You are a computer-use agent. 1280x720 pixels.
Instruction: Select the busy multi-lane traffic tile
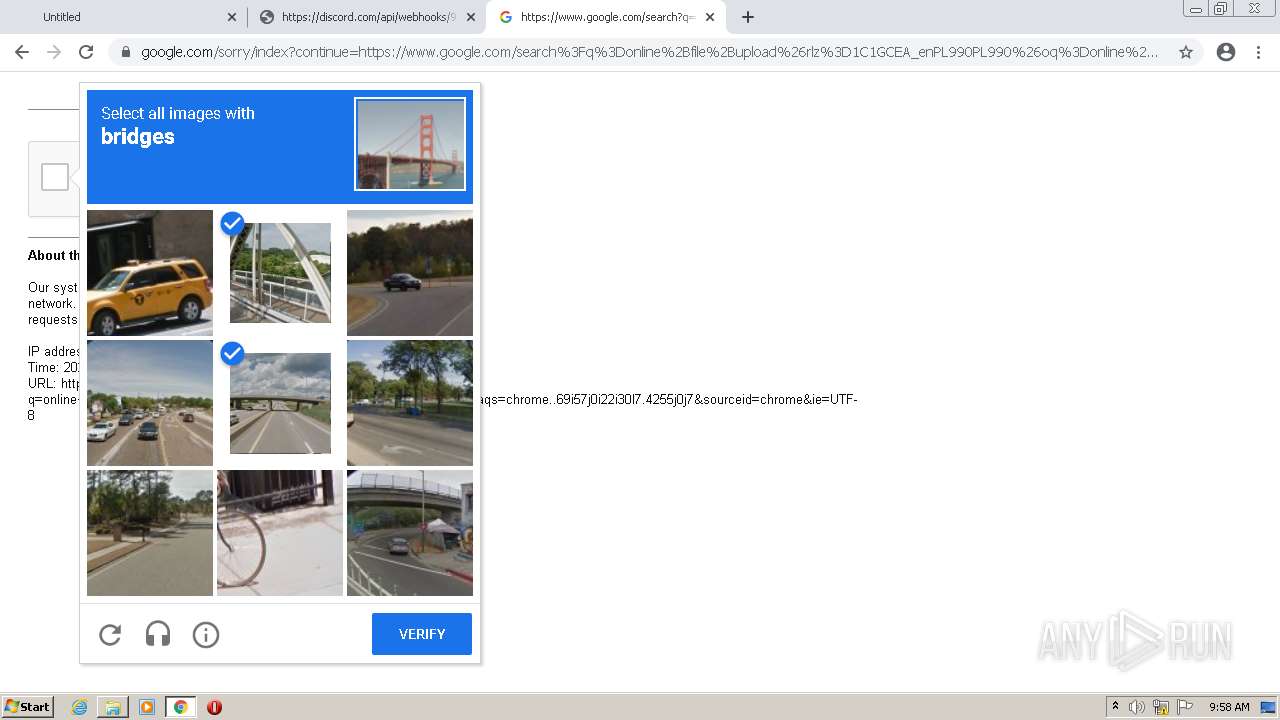(x=150, y=403)
